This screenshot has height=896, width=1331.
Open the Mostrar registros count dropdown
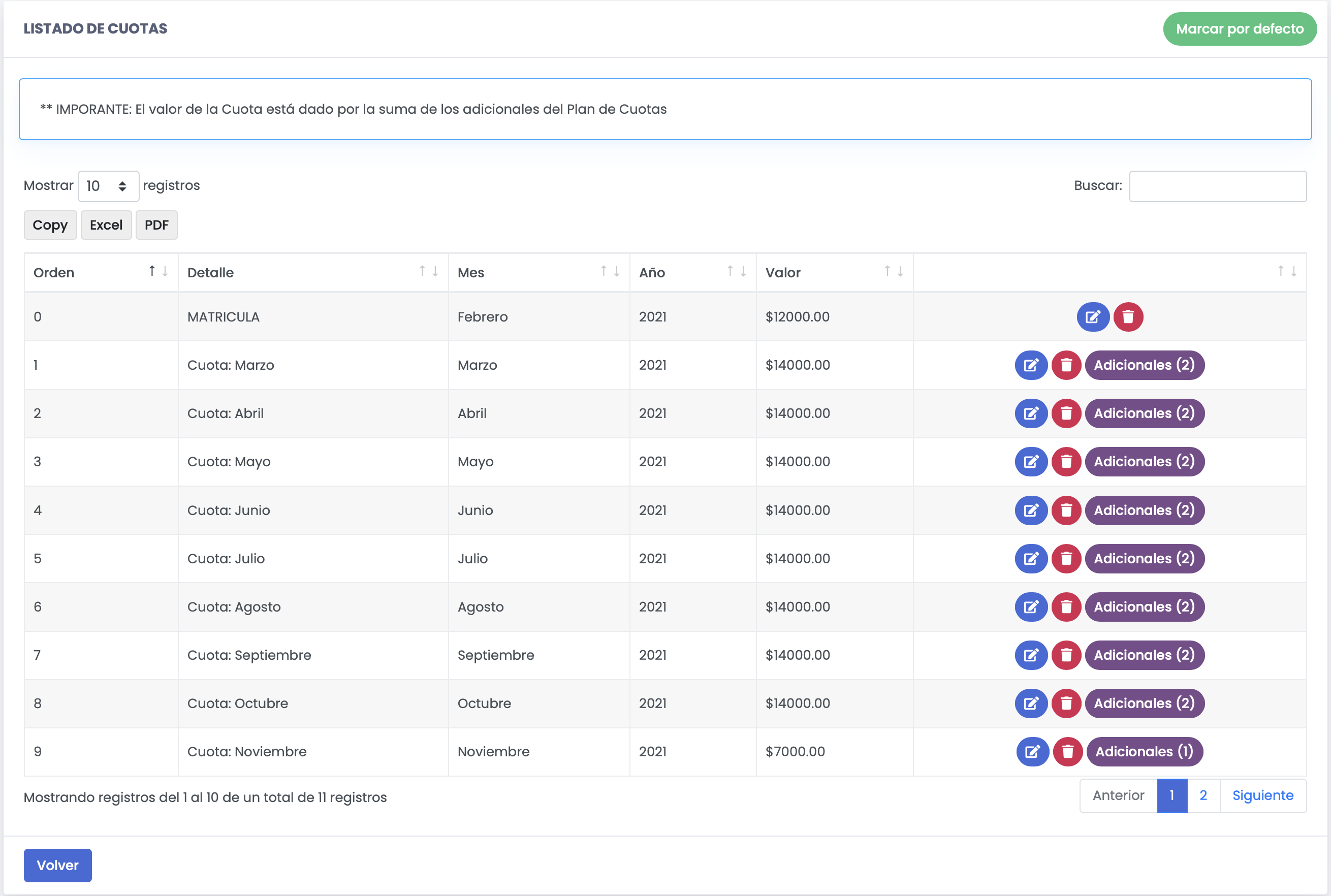coord(108,186)
